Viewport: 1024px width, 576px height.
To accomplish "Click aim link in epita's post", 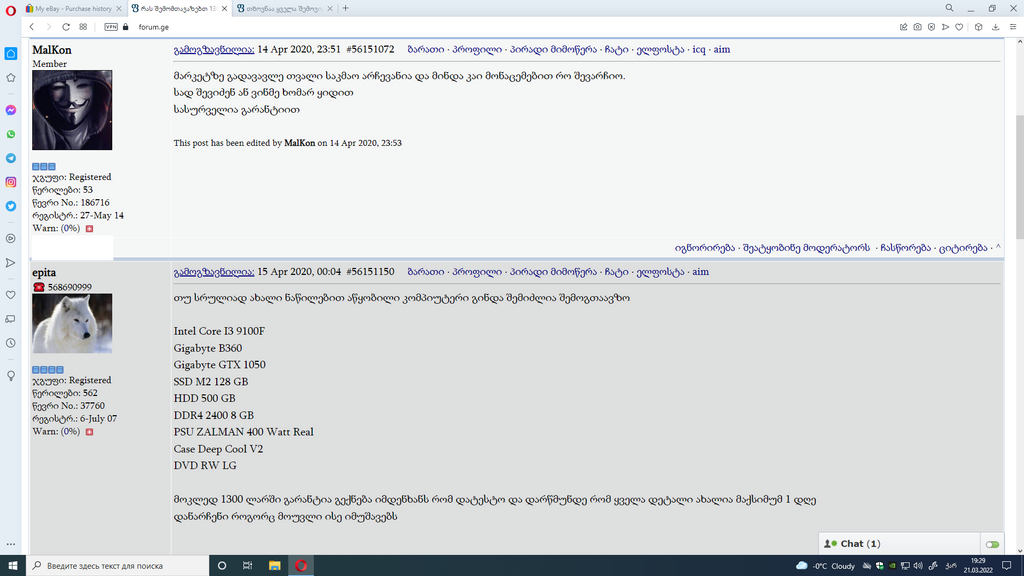I will (700, 272).
